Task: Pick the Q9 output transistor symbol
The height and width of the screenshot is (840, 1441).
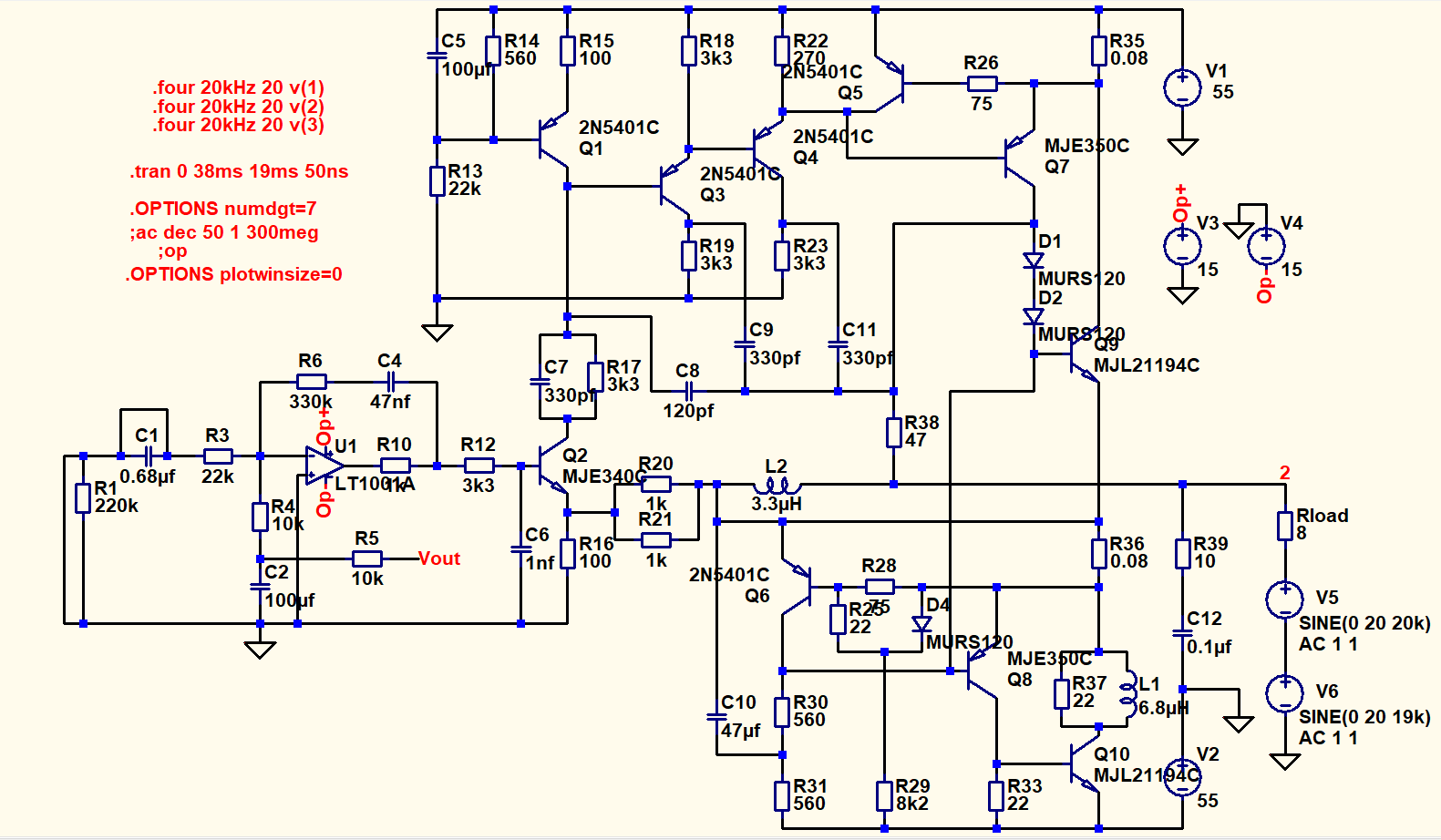Action: 1085,354
